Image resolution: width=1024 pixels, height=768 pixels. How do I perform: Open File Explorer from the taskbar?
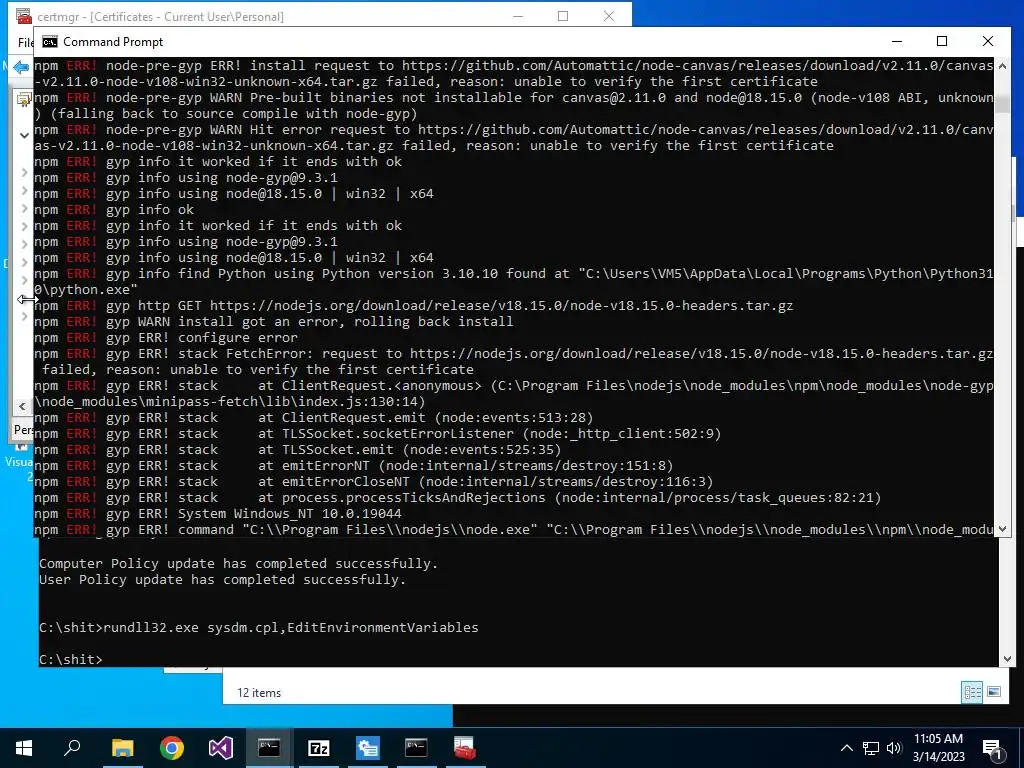(122, 748)
